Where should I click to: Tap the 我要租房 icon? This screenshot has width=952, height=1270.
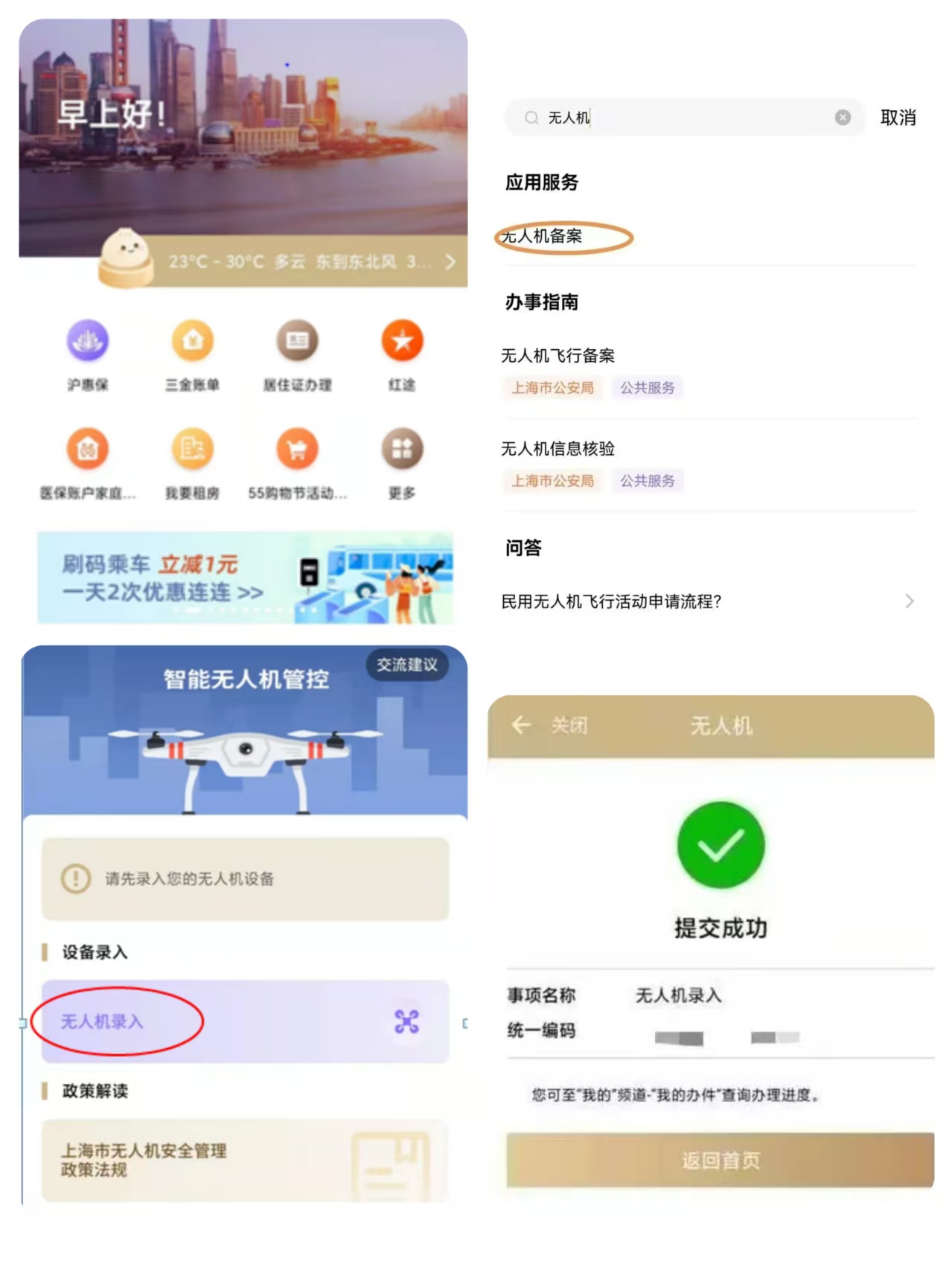tap(193, 449)
